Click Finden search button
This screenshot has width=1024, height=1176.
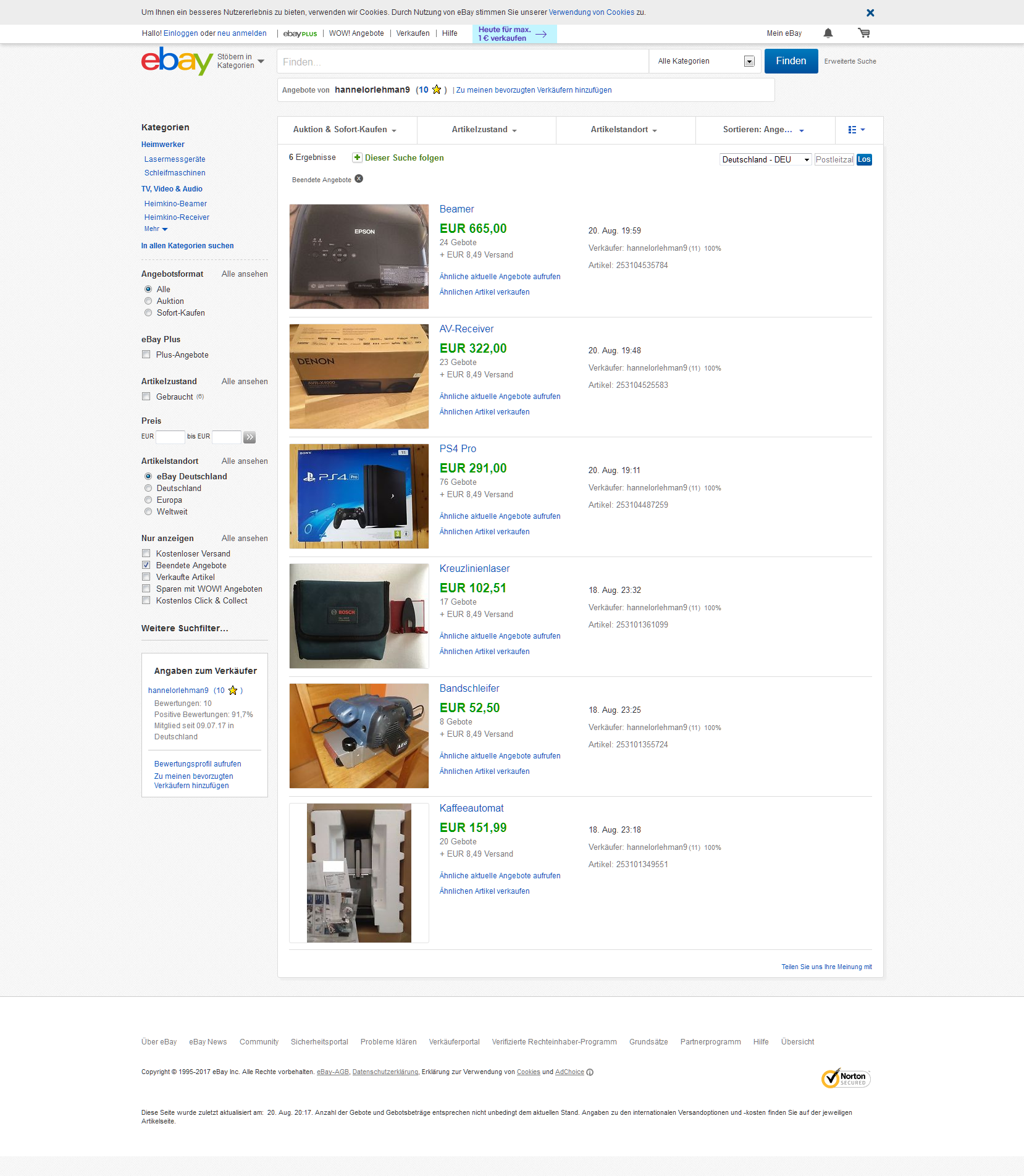point(791,61)
